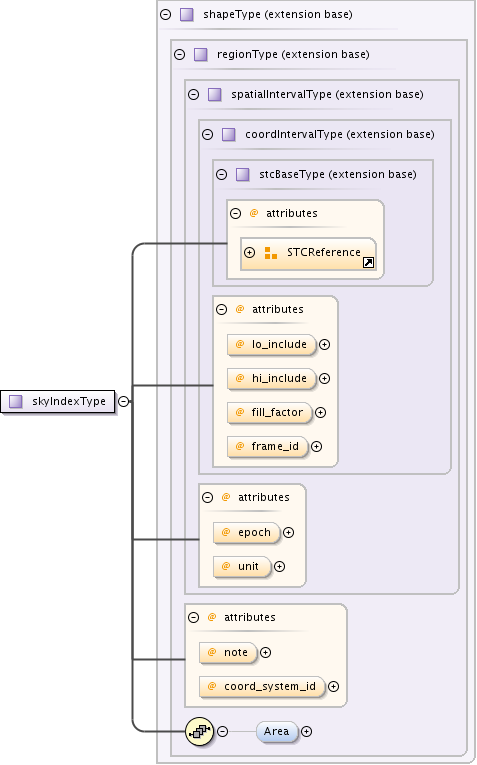Collapse the stcBaseType extension base group

click(222, 175)
